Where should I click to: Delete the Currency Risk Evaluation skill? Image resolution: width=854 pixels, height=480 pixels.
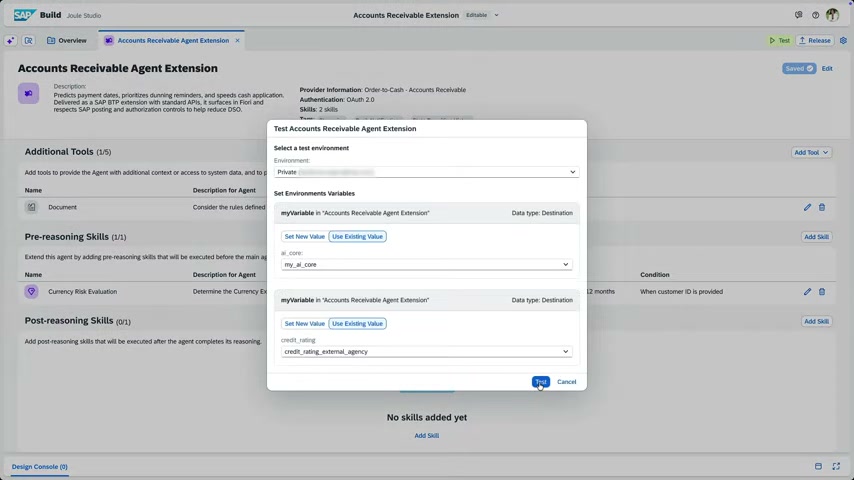click(x=822, y=291)
